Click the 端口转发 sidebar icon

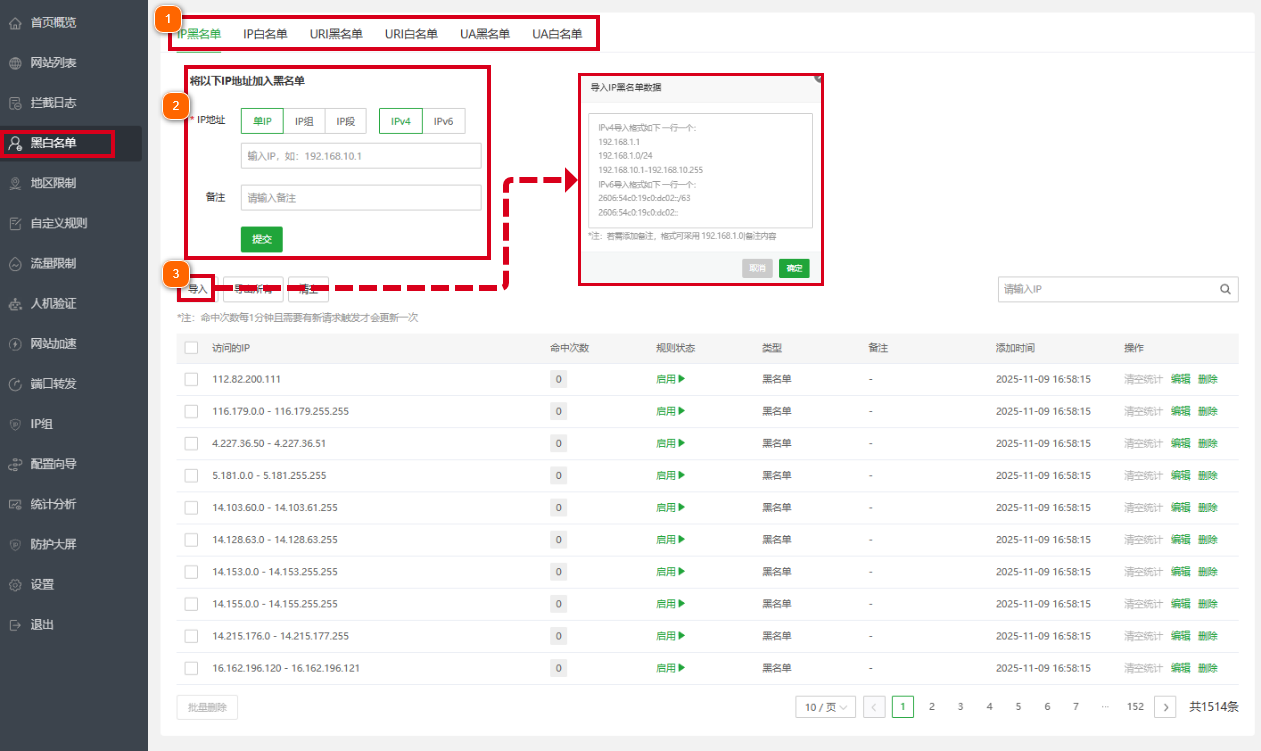pyautogui.click(x=15, y=384)
